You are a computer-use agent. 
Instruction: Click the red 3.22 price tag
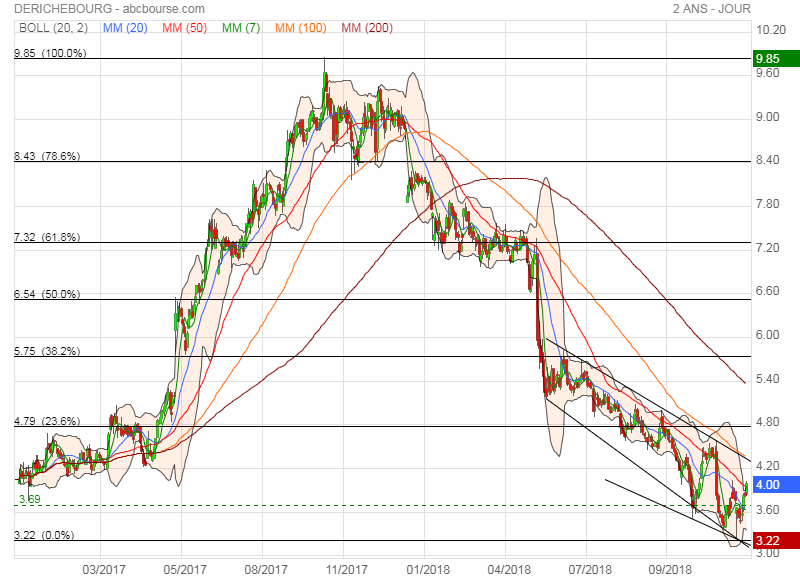tap(776, 541)
